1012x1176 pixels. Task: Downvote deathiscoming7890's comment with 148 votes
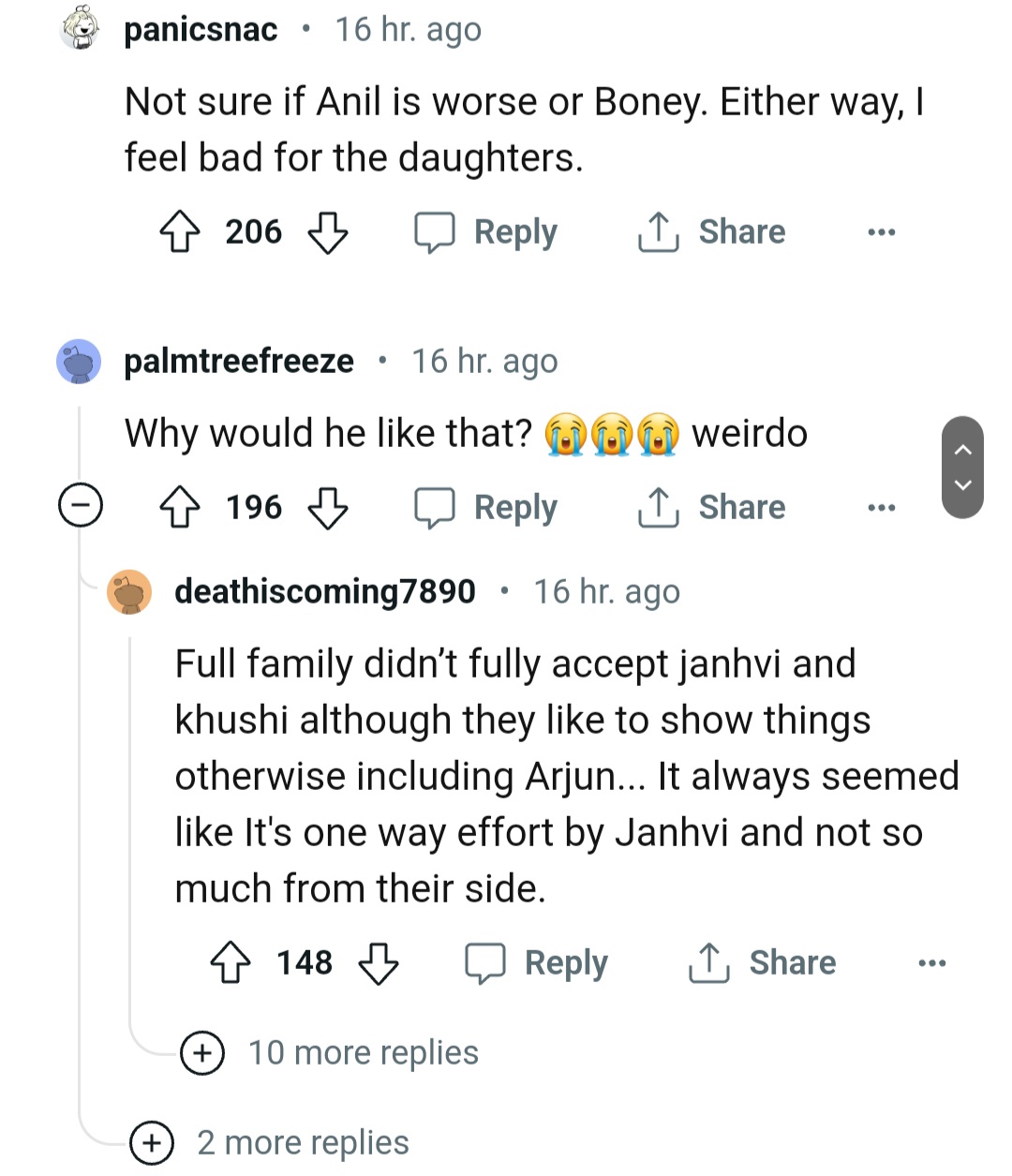[379, 962]
